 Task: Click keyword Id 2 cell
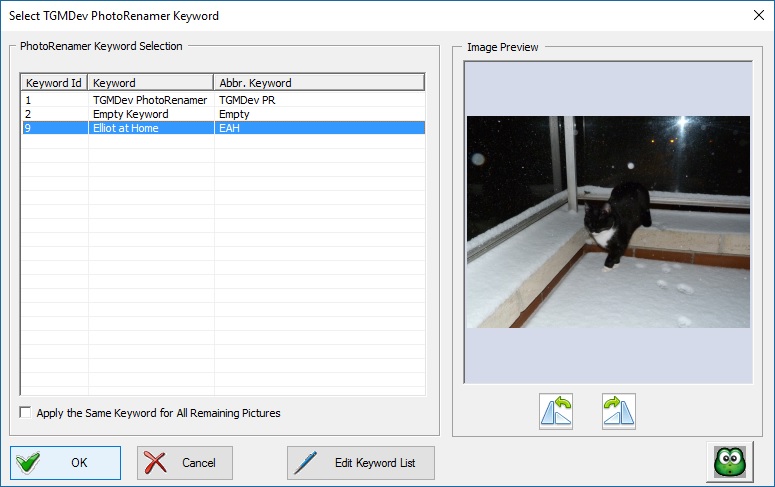point(54,114)
